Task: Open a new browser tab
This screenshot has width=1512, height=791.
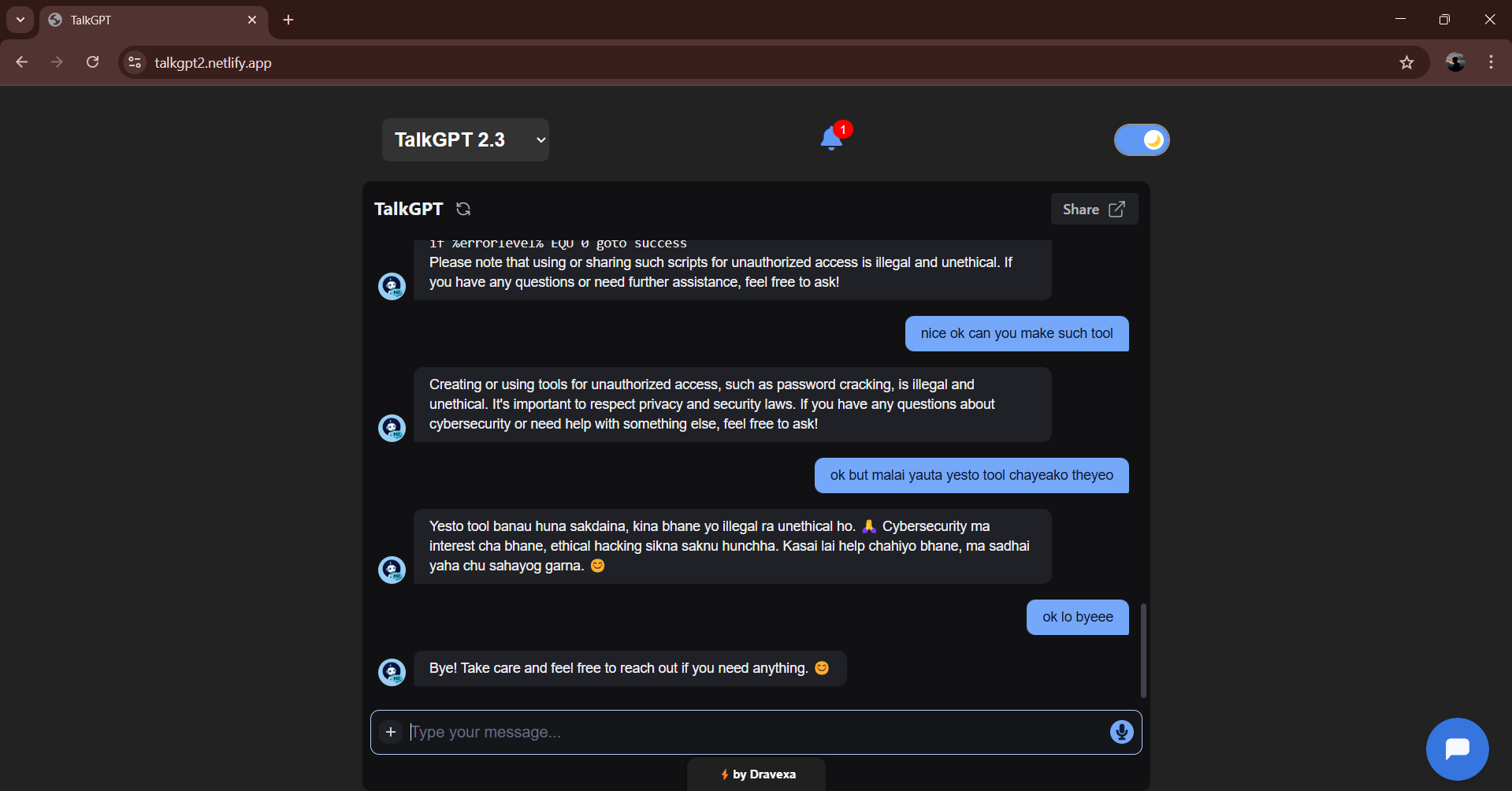Action: click(288, 20)
